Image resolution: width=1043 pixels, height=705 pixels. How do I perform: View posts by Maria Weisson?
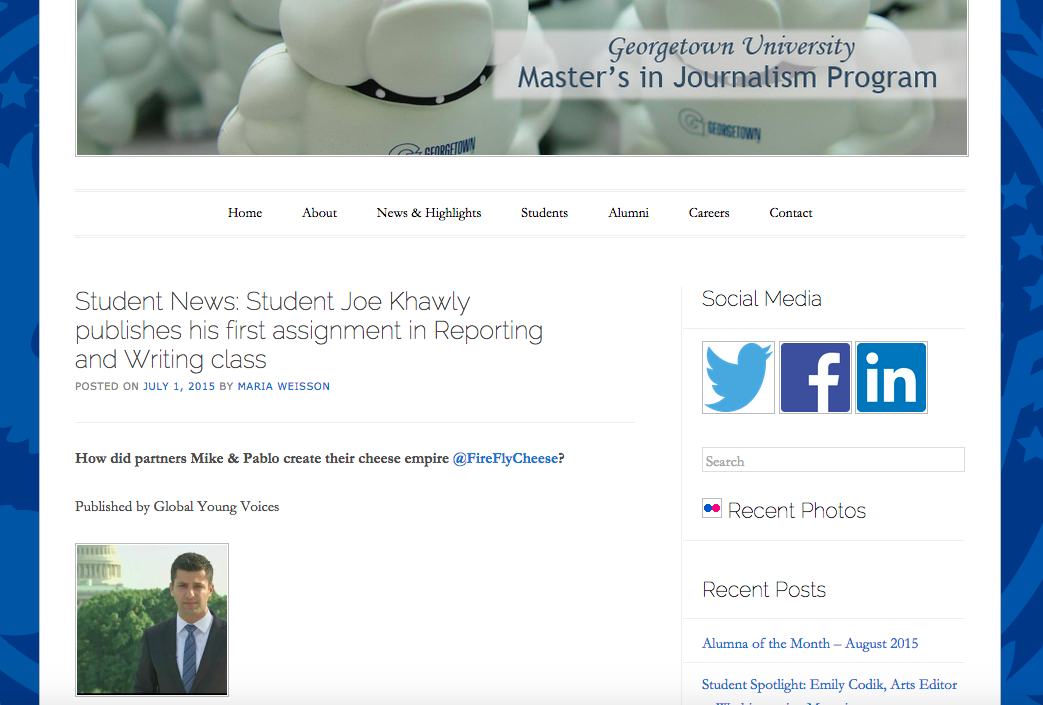283,386
